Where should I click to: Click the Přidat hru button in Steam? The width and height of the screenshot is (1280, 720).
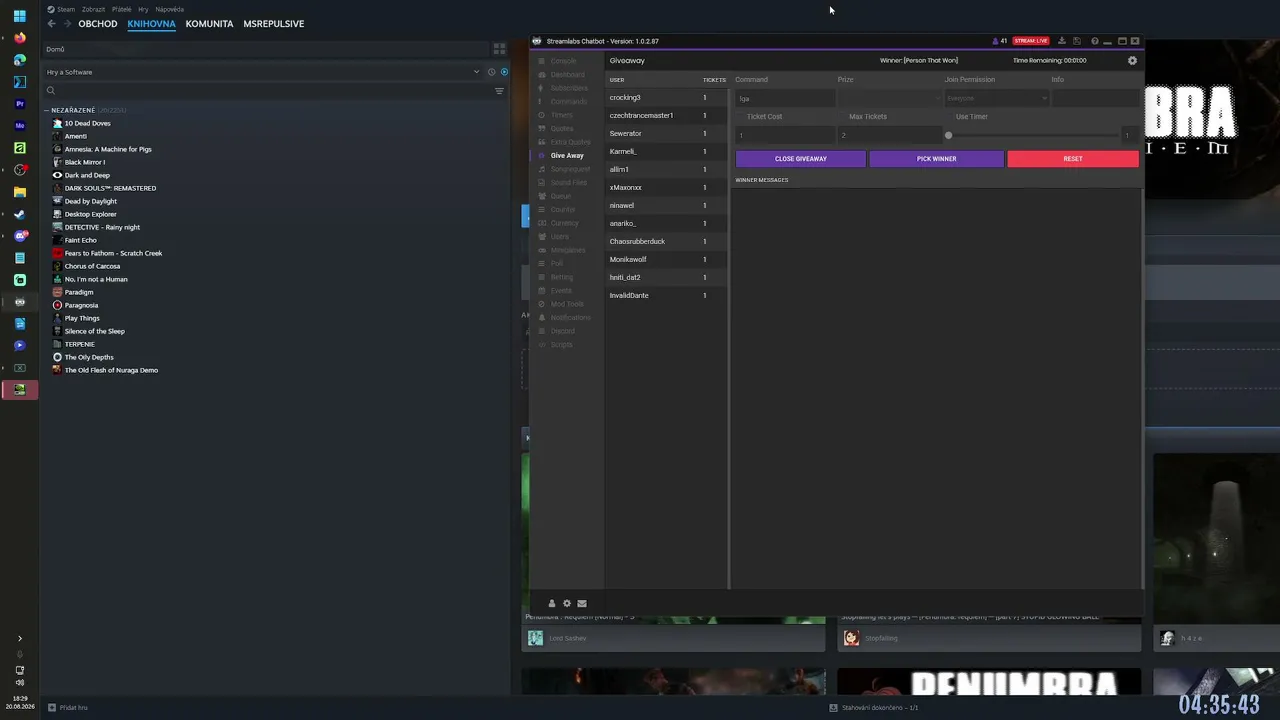click(68, 707)
